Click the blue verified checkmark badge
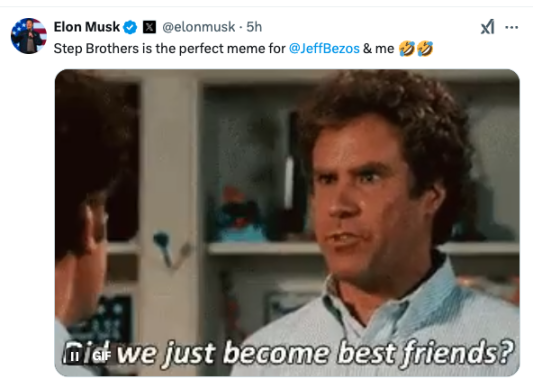This screenshot has height=388, width=533. (x=130, y=27)
